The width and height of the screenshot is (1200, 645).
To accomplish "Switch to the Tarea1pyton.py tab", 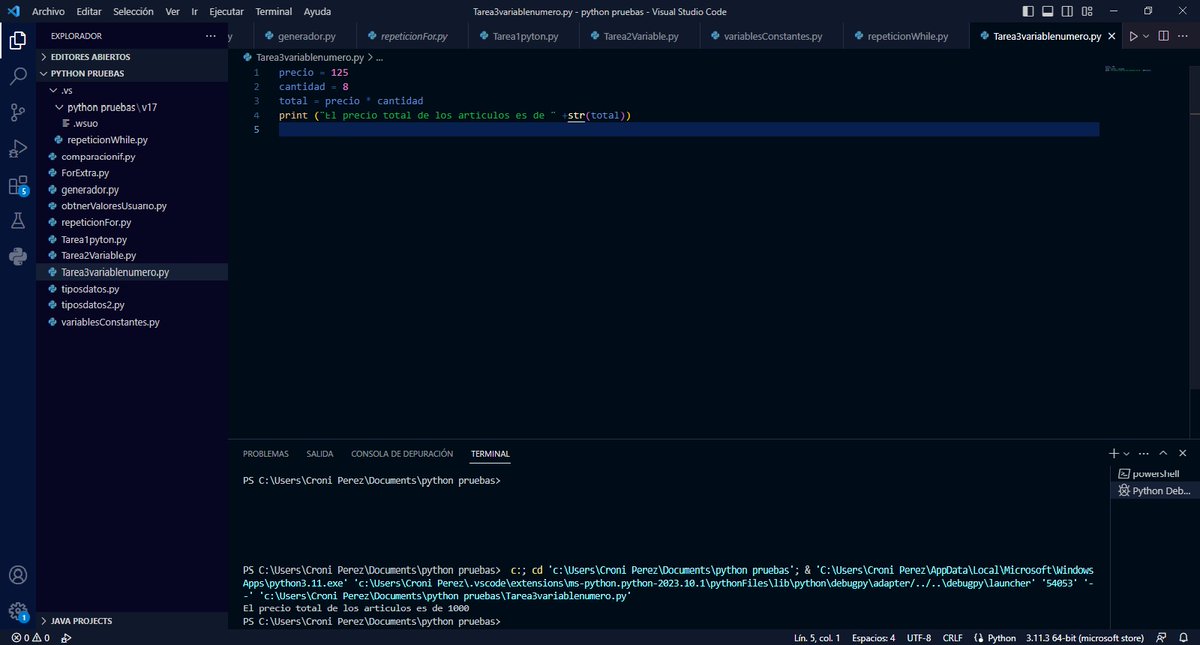I will pos(523,36).
